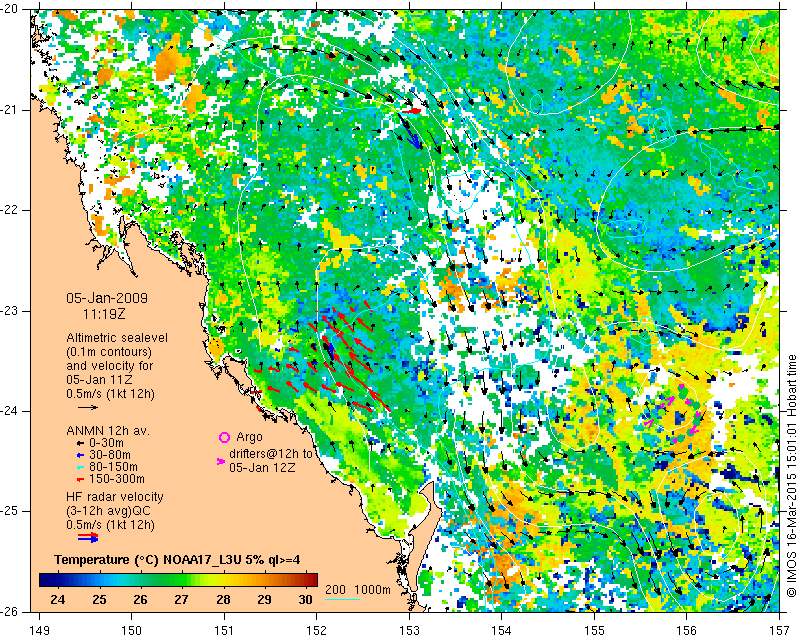800x640 pixels.
Task: Click the blue 30-80m arrow legend symbol
Action: 80,455
